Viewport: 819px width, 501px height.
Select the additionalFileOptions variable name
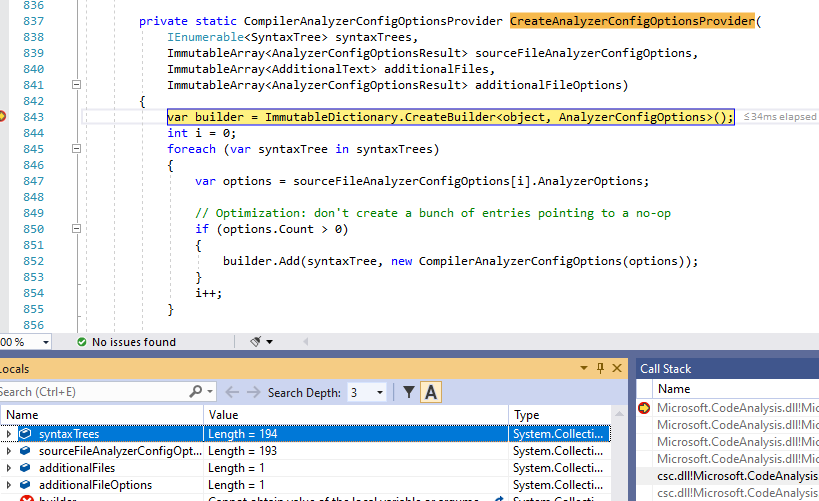click(x=95, y=485)
